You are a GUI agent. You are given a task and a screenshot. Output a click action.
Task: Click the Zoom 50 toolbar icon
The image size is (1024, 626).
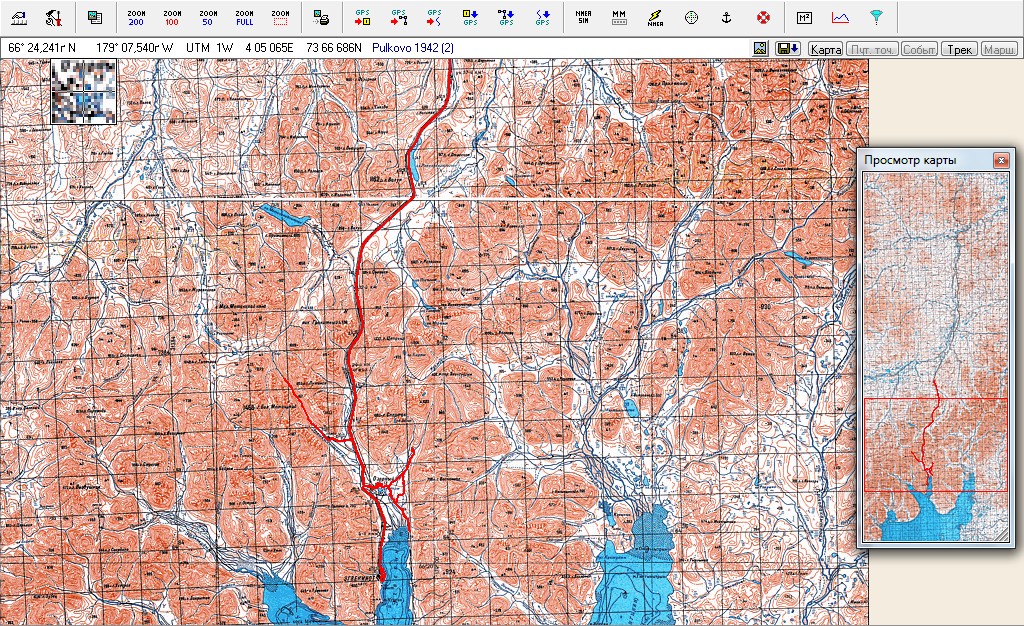tap(208, 17)
